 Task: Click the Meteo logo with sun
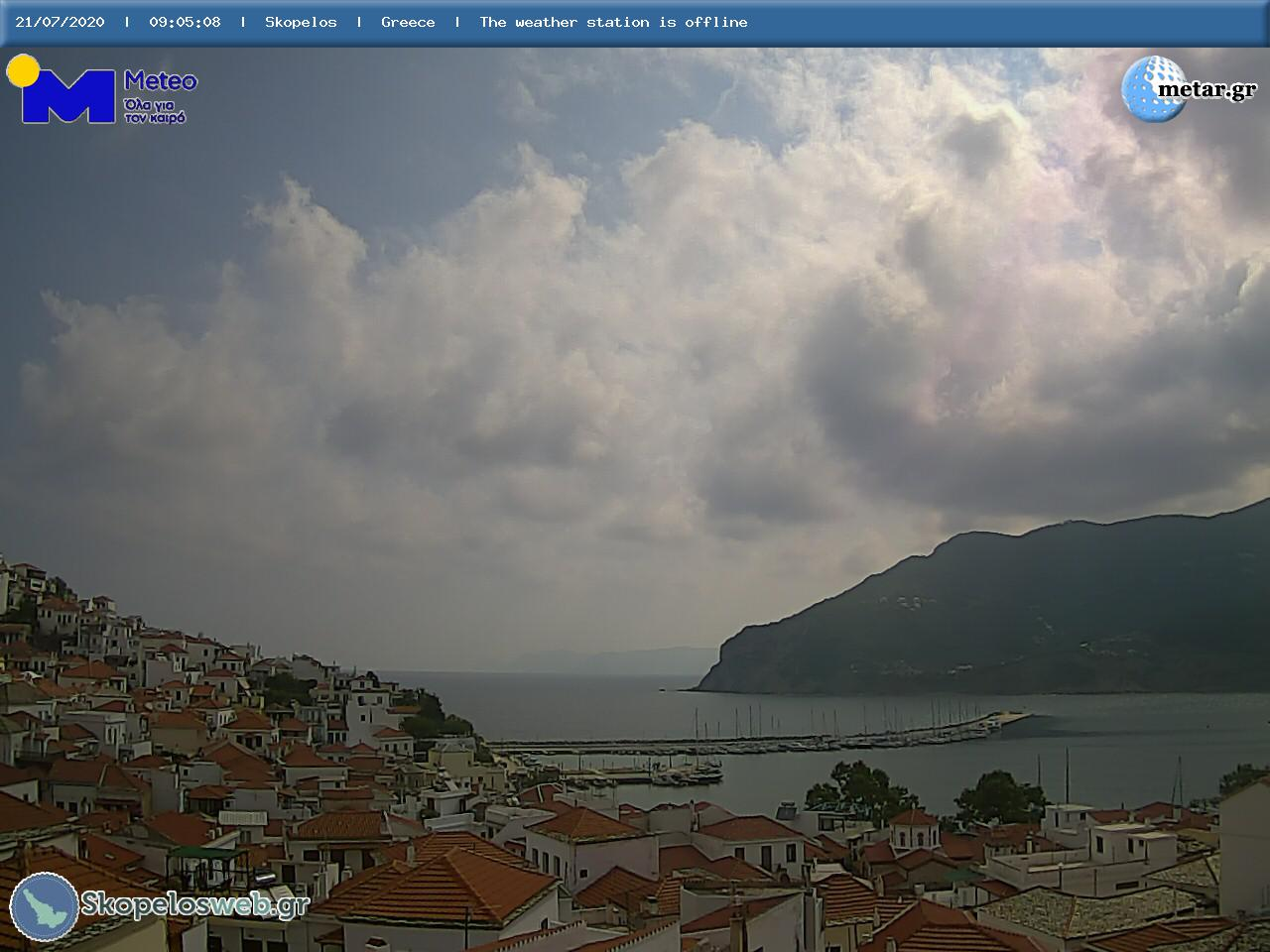(101, 89)
